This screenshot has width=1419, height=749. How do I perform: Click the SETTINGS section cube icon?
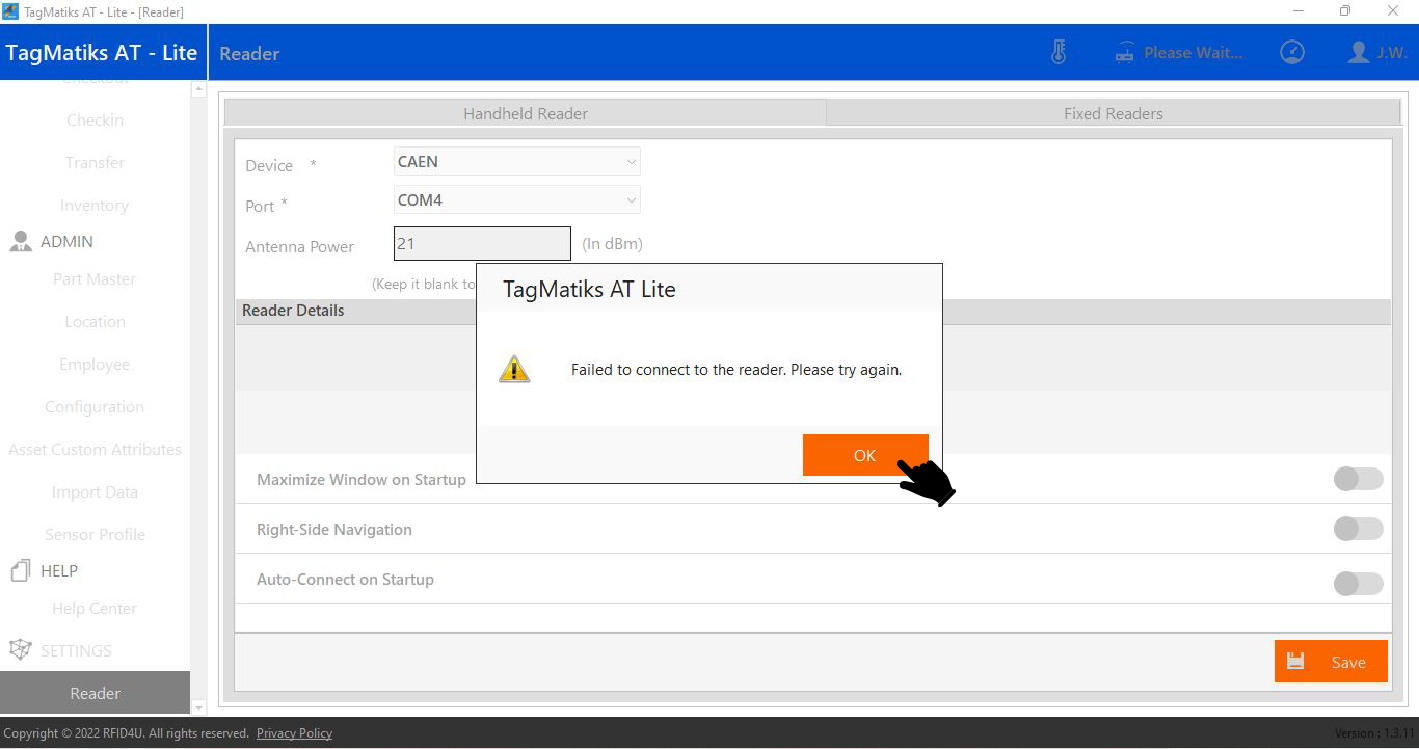click(x=20, y=651)
